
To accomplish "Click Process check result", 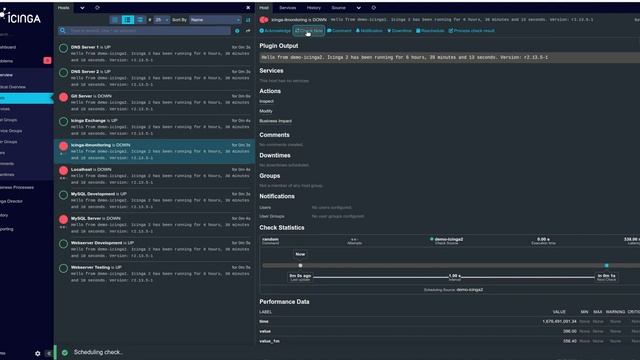I will click(x=471, y=31).
